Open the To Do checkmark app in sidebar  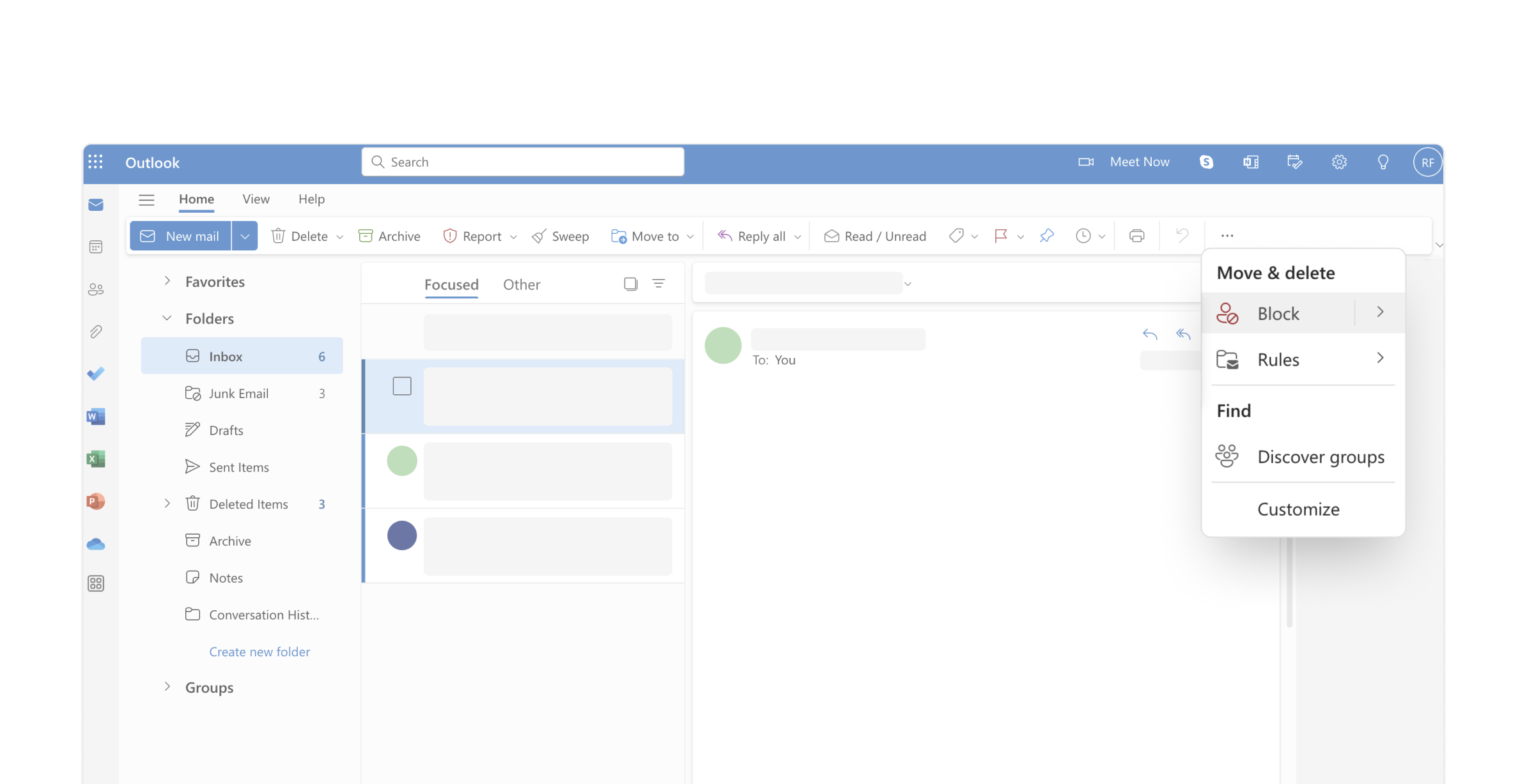click(96, 374)
